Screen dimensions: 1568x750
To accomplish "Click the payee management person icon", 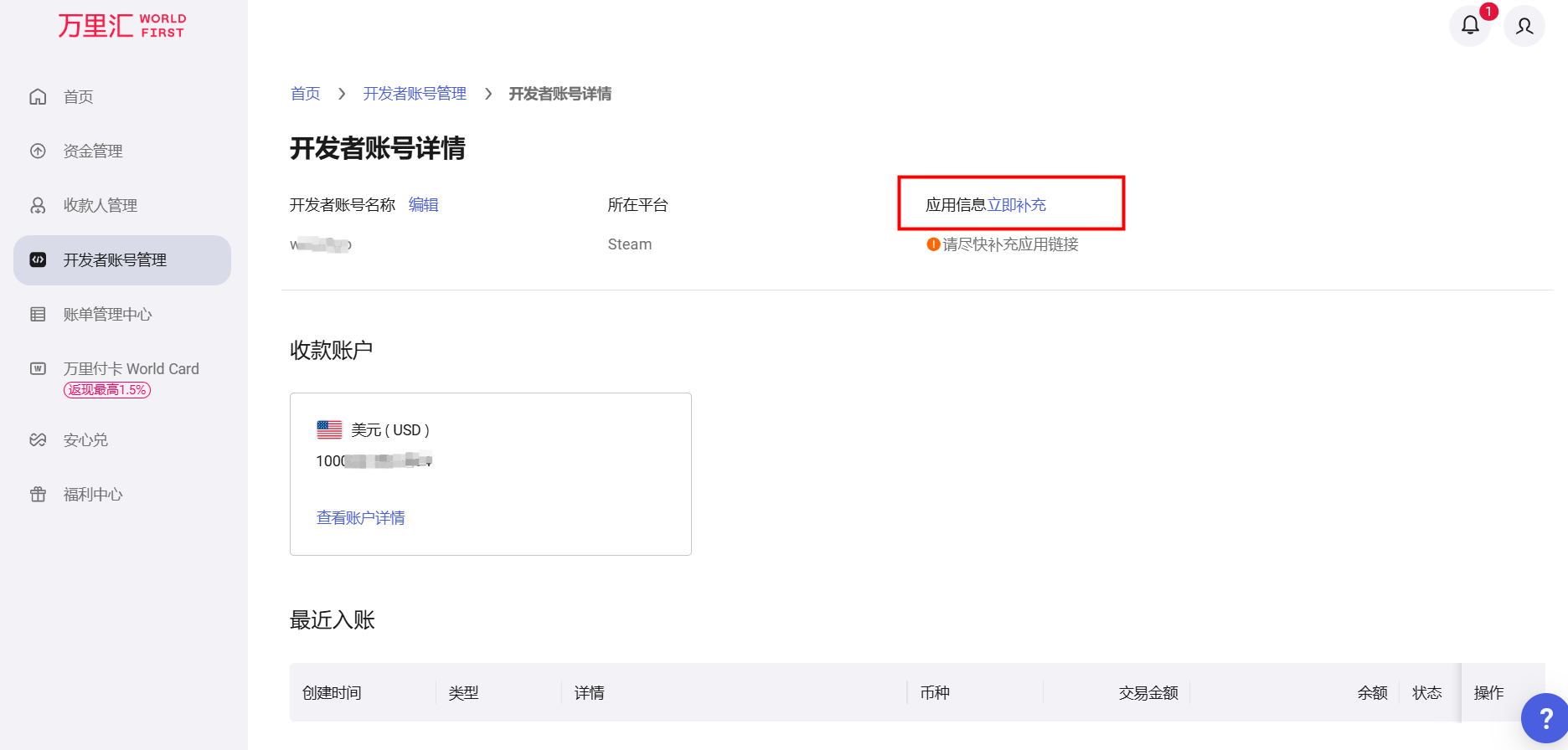I will point(38,206).
